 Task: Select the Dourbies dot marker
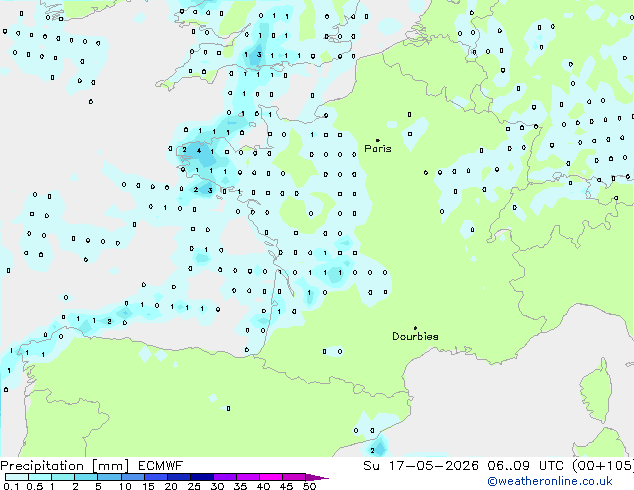(415, 328)
